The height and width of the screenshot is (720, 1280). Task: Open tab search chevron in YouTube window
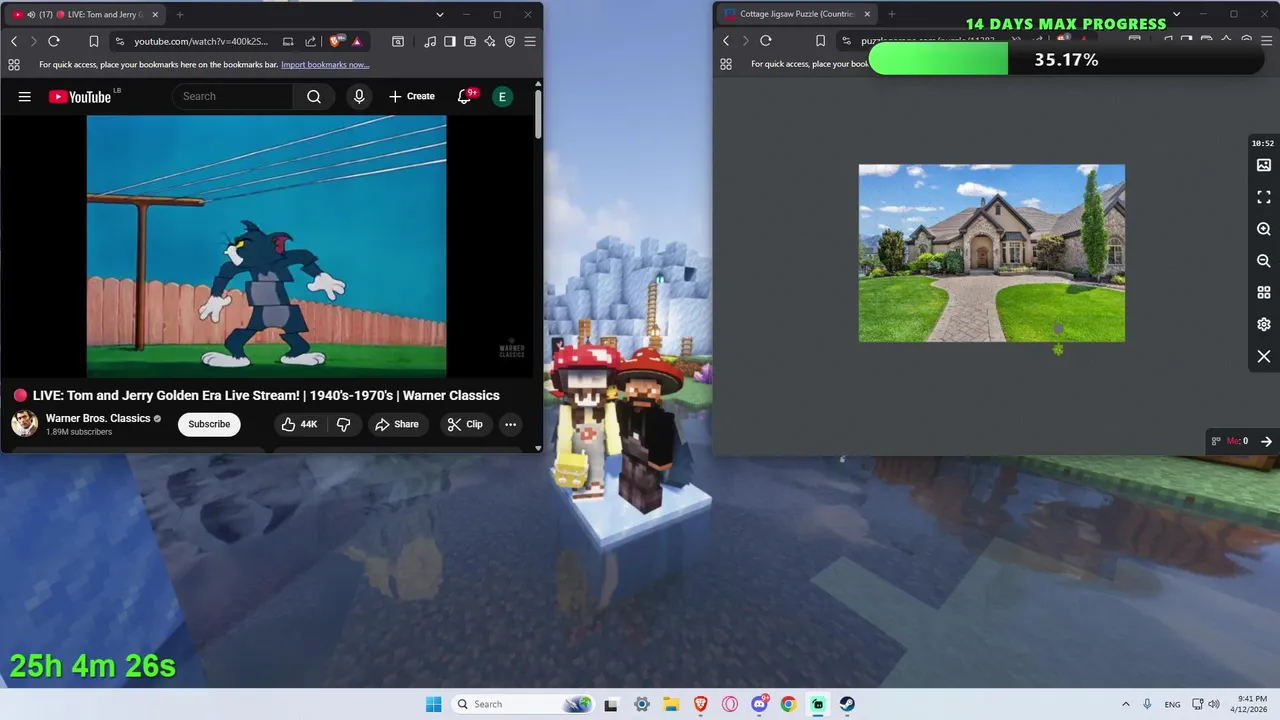(x=439, y=15)
